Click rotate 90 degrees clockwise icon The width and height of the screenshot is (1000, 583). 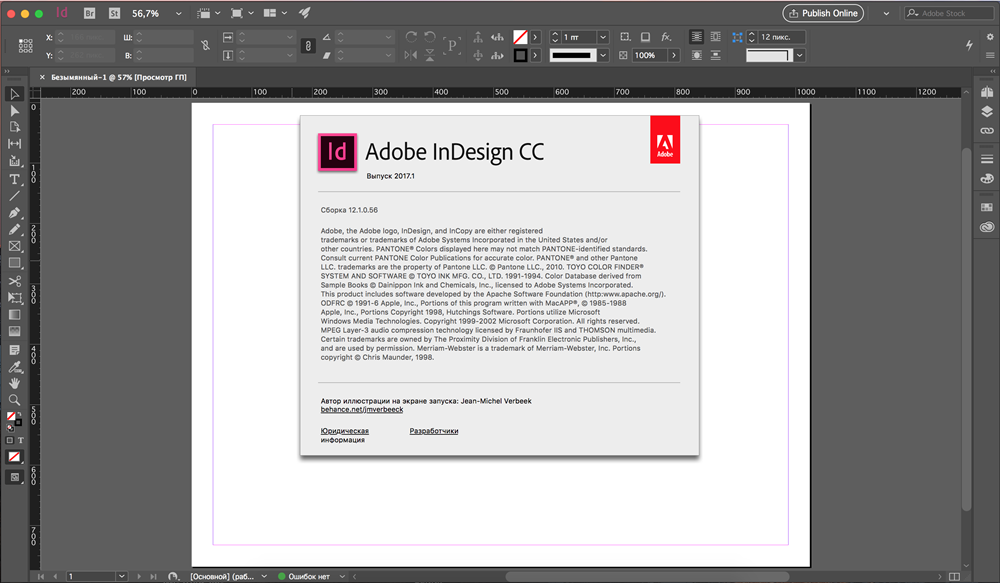point(411,37)
